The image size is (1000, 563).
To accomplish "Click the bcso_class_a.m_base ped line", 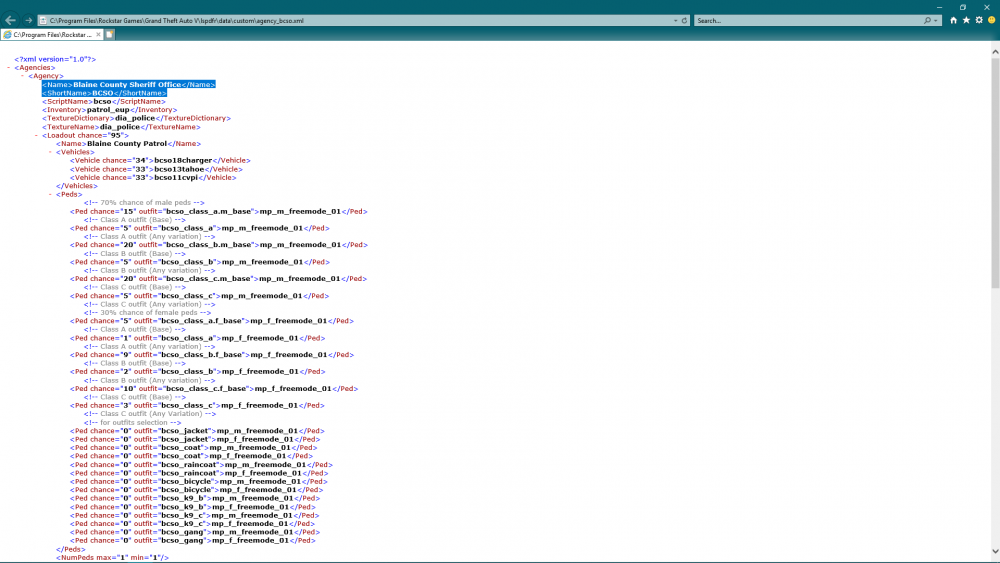I will pyautogui.click(x=219, y=211).
